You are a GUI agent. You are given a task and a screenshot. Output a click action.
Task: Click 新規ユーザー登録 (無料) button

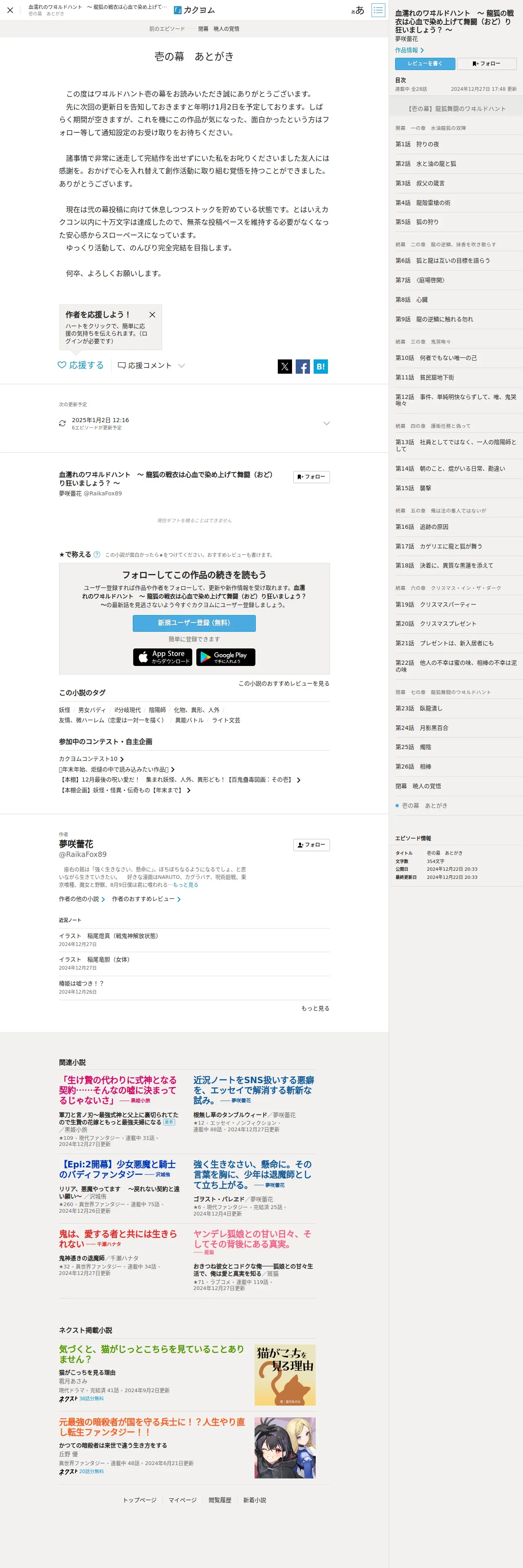click(x=194, y=623)
